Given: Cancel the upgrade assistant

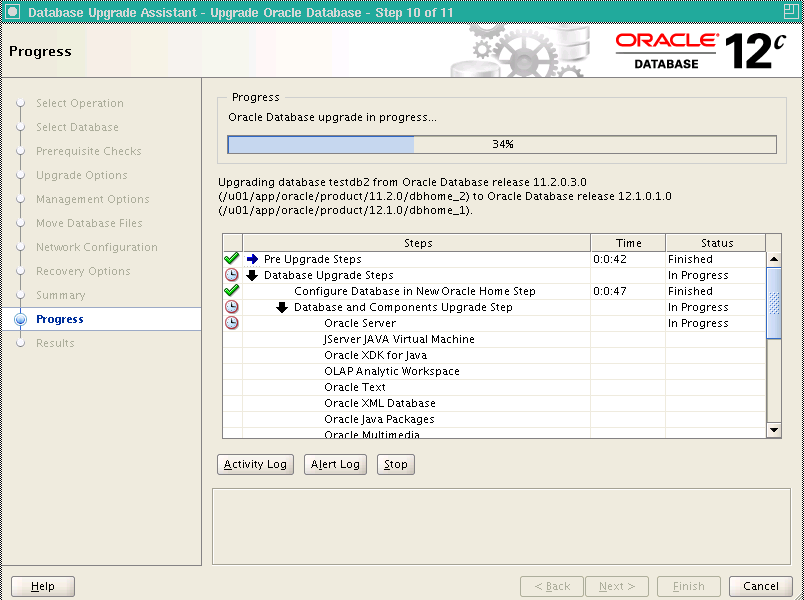Looking at the screenshot, I should coord(761,586).
